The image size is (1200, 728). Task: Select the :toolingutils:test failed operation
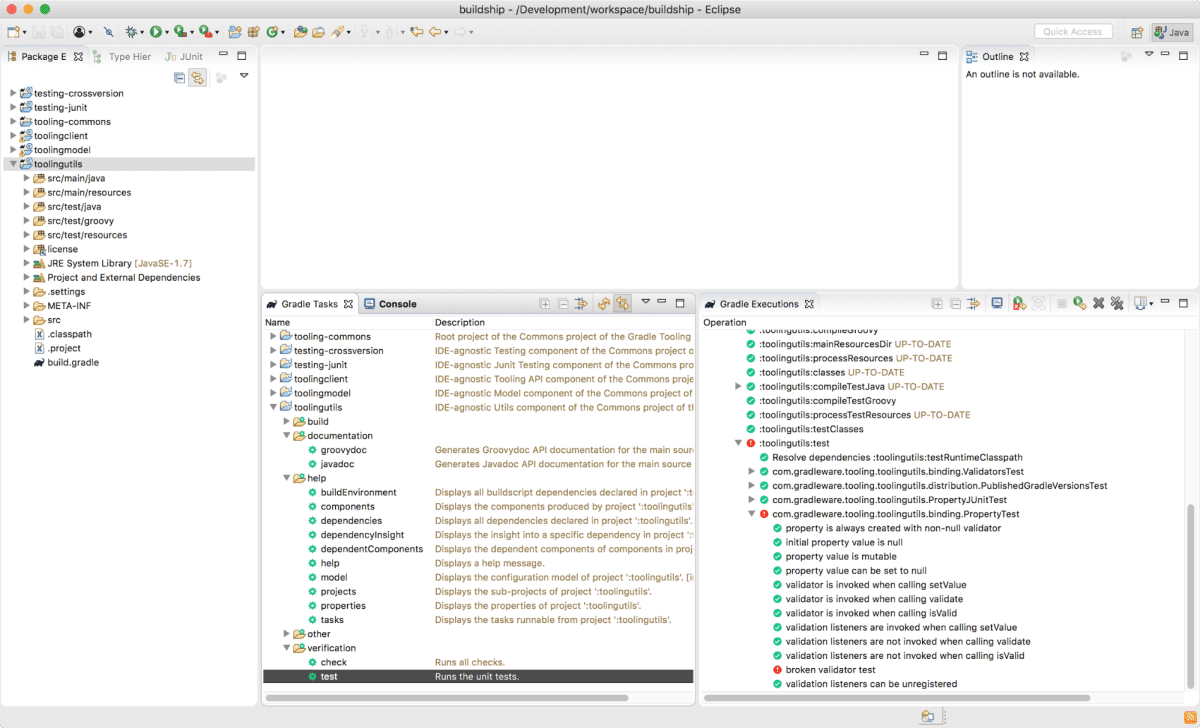pos(794,443)
